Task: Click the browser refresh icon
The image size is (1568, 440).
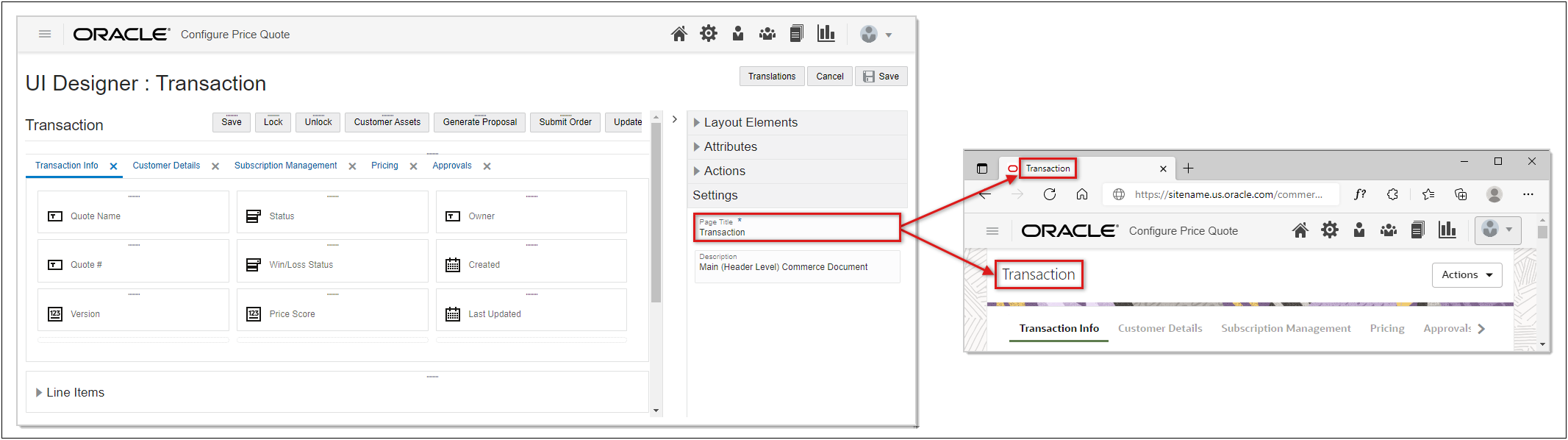Action: pos(1050,194)
